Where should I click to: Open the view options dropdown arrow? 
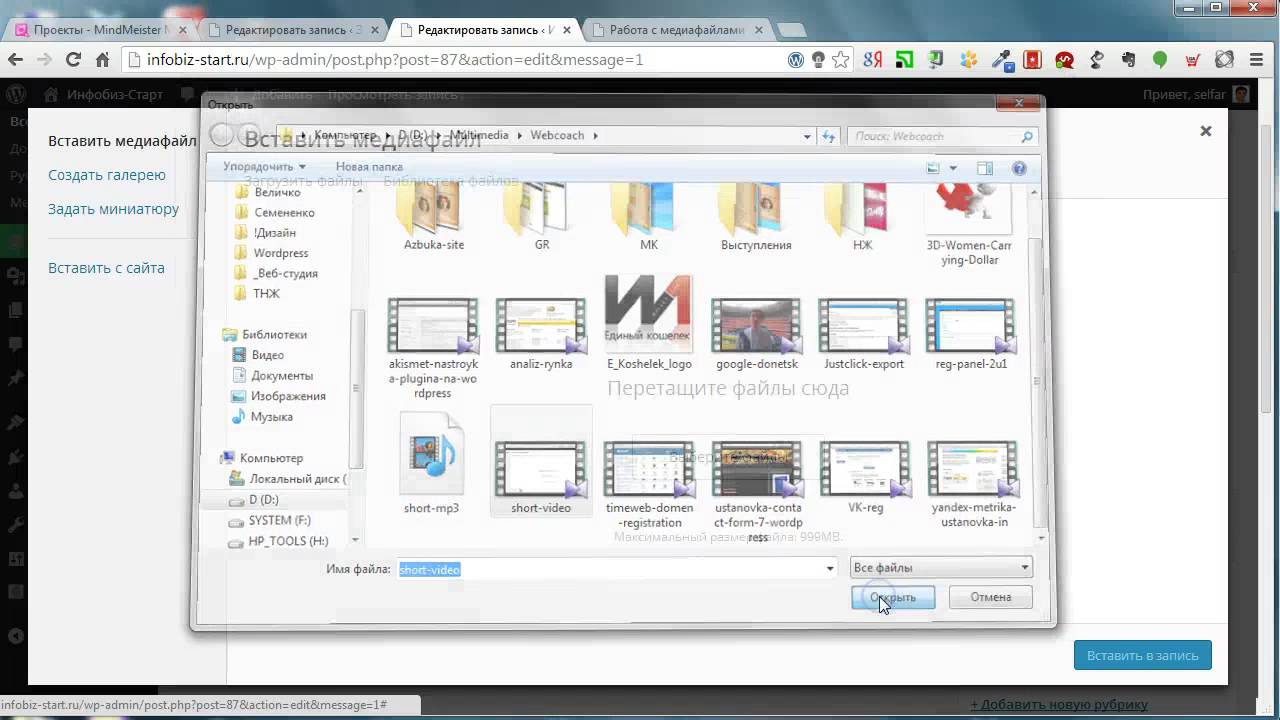(953, 168)
